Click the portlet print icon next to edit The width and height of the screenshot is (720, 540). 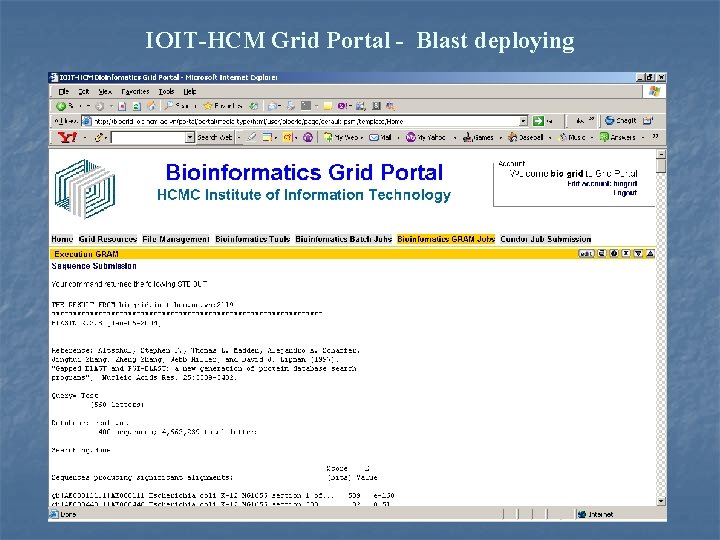602,253
